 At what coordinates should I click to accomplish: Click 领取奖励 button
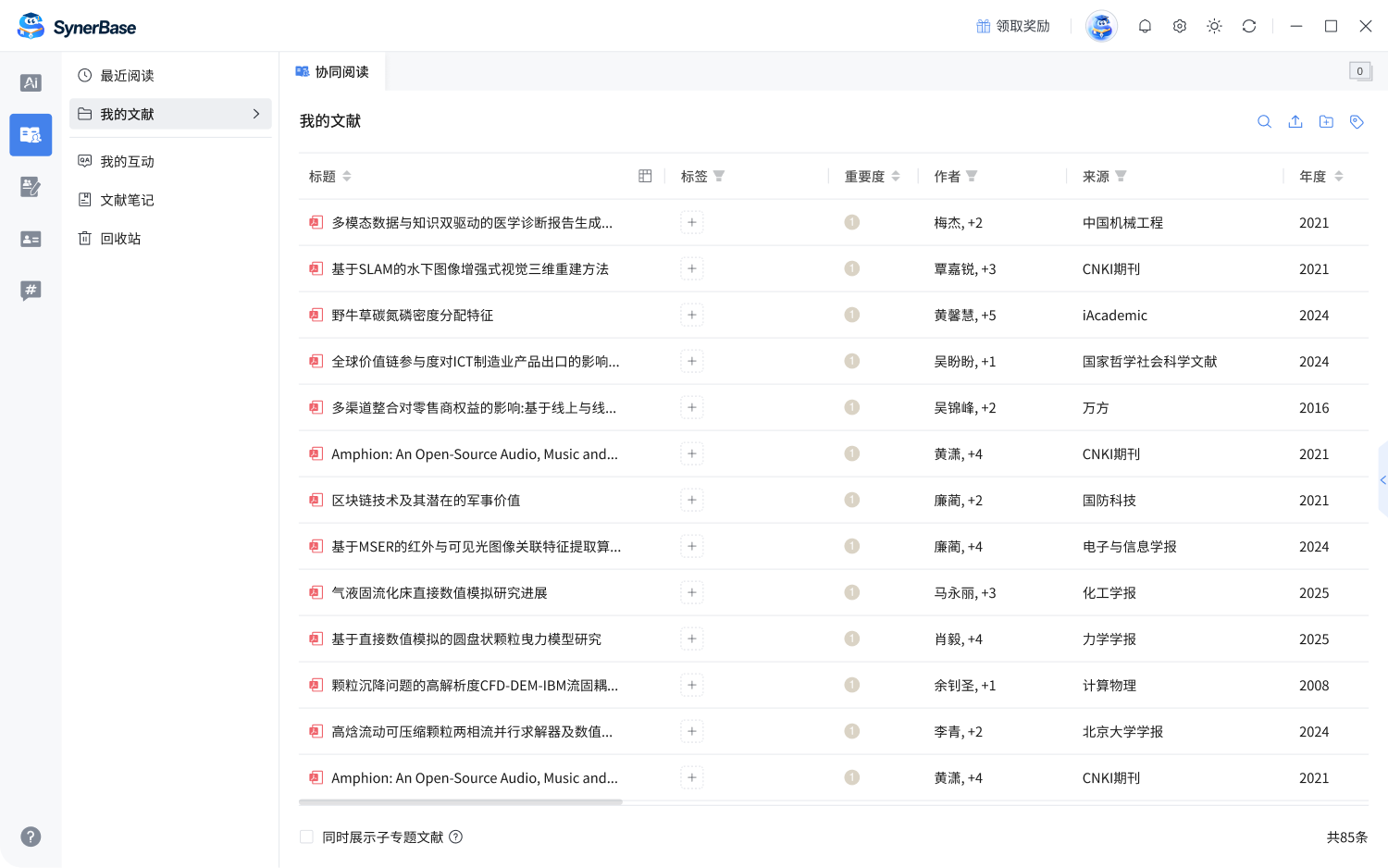(x=1013, y=26)
